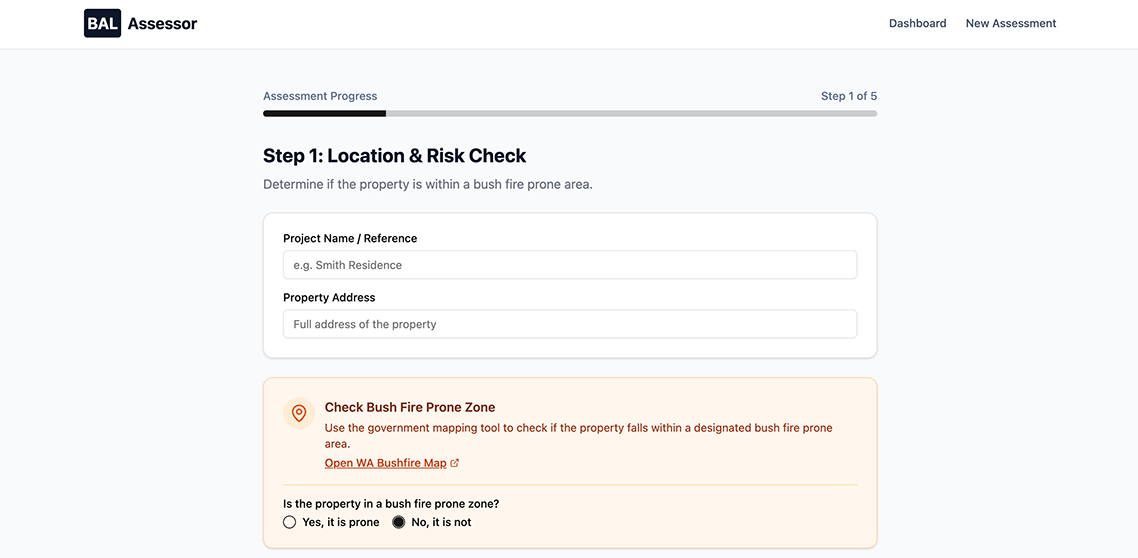The width and height of the screenshot is (1138, 558).
Task: Click the 'Step 1: Location & Risk Check' heading
Action: pyautogui.click(x=394, y=156)
